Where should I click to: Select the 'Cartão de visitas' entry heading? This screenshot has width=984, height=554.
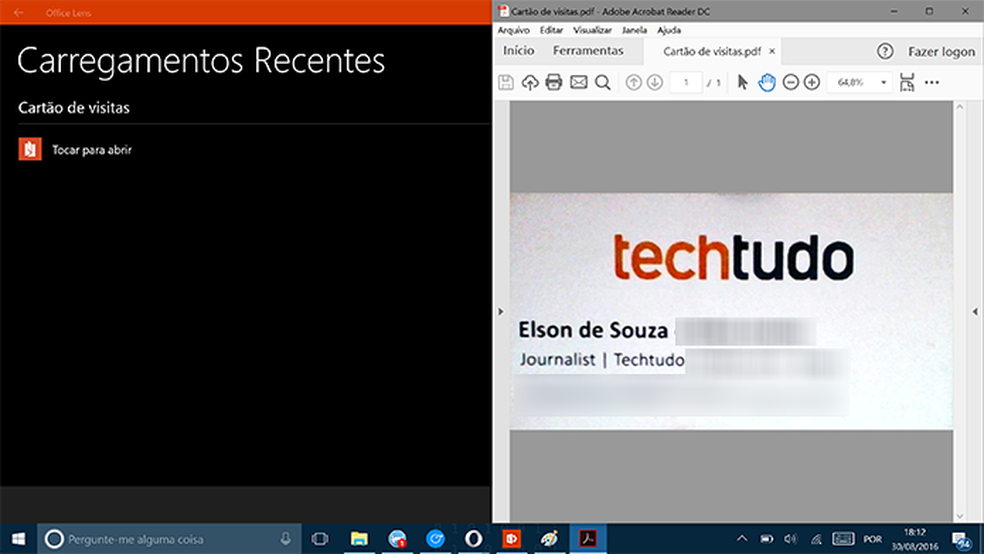[x=74, y=108]
